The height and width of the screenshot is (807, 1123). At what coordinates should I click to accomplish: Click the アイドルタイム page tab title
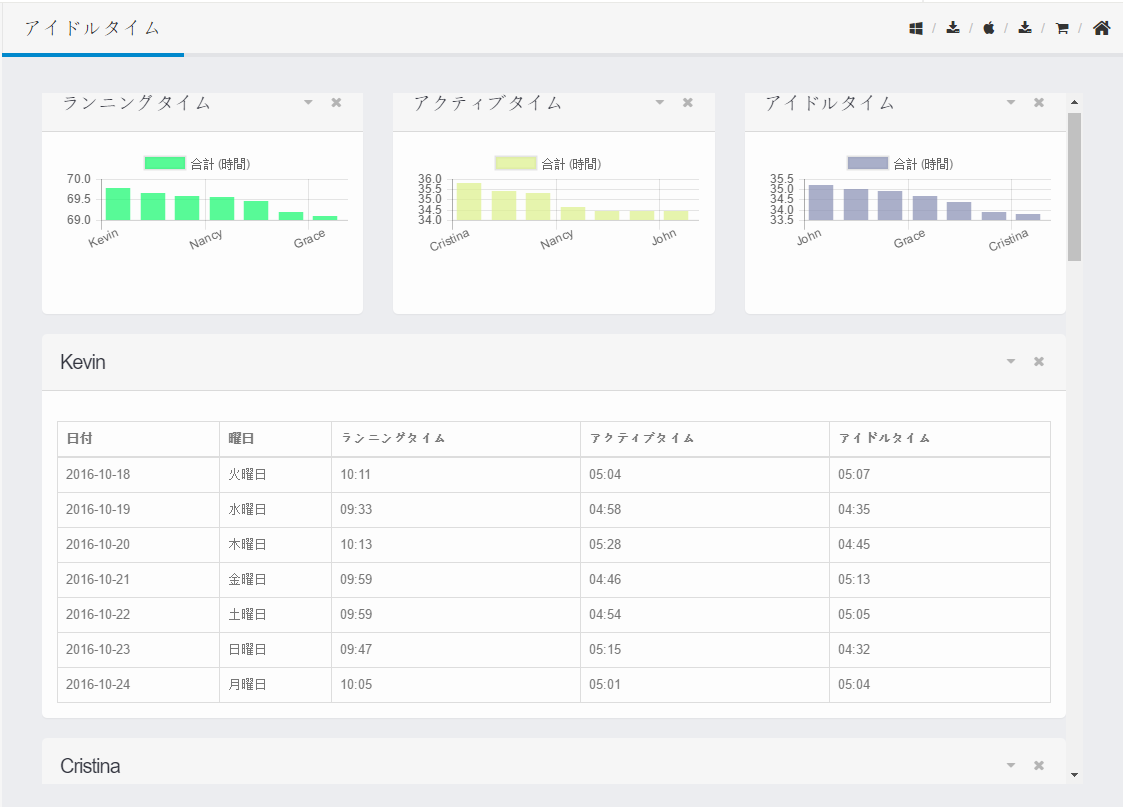click(92, 28)
